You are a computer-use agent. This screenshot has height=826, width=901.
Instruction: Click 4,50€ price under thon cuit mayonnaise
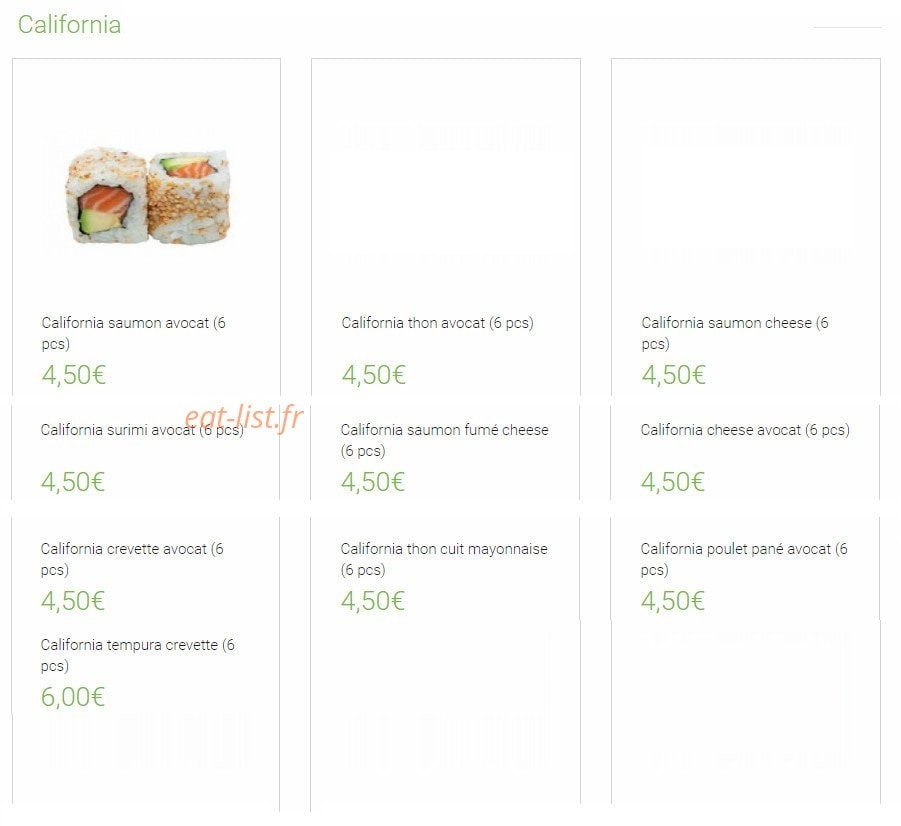coord(373,601)
